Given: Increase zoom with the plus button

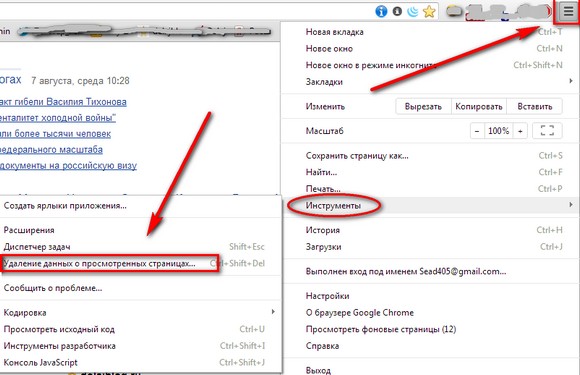Looking at the screenshot, I should click(520, 131).
